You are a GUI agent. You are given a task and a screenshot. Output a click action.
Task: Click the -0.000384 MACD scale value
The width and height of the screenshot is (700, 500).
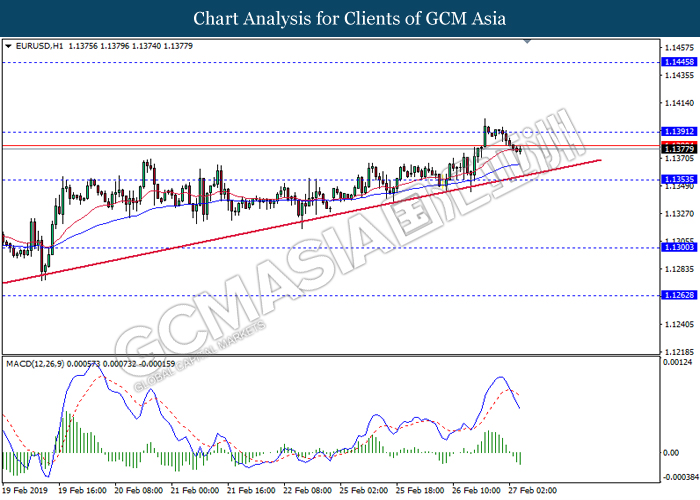(680, 477)
